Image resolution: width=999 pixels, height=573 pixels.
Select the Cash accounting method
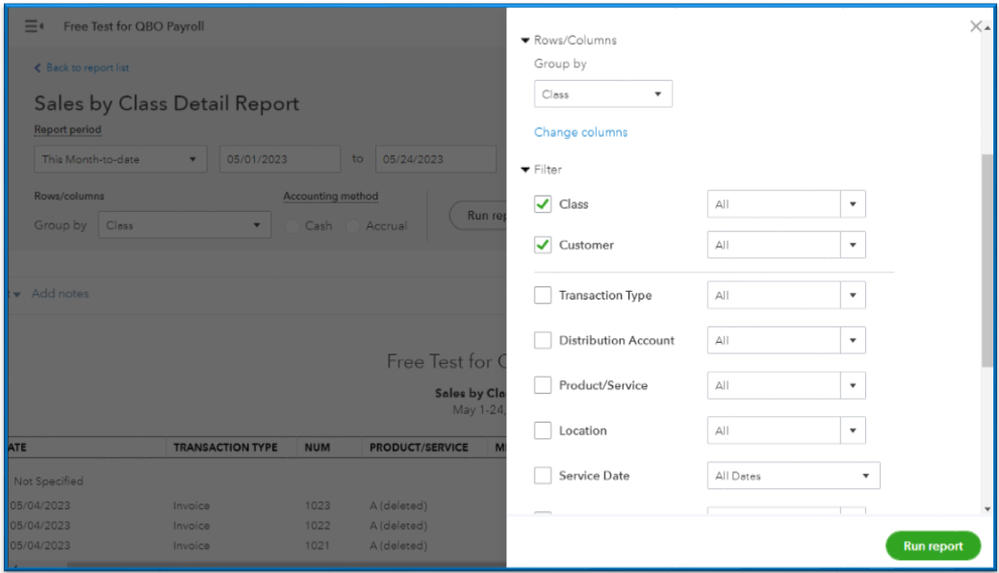[292, 226]
